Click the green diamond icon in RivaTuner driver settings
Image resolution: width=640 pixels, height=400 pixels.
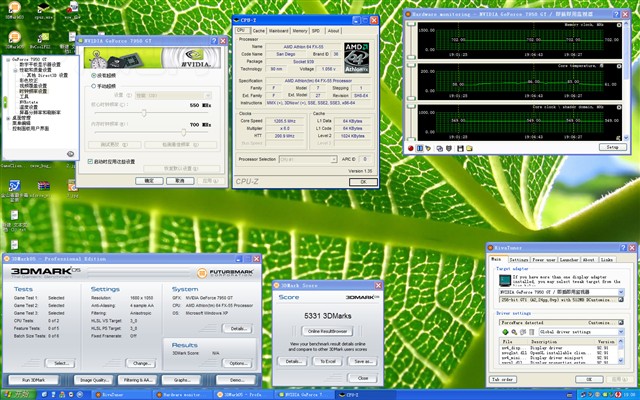pos(505,332)
